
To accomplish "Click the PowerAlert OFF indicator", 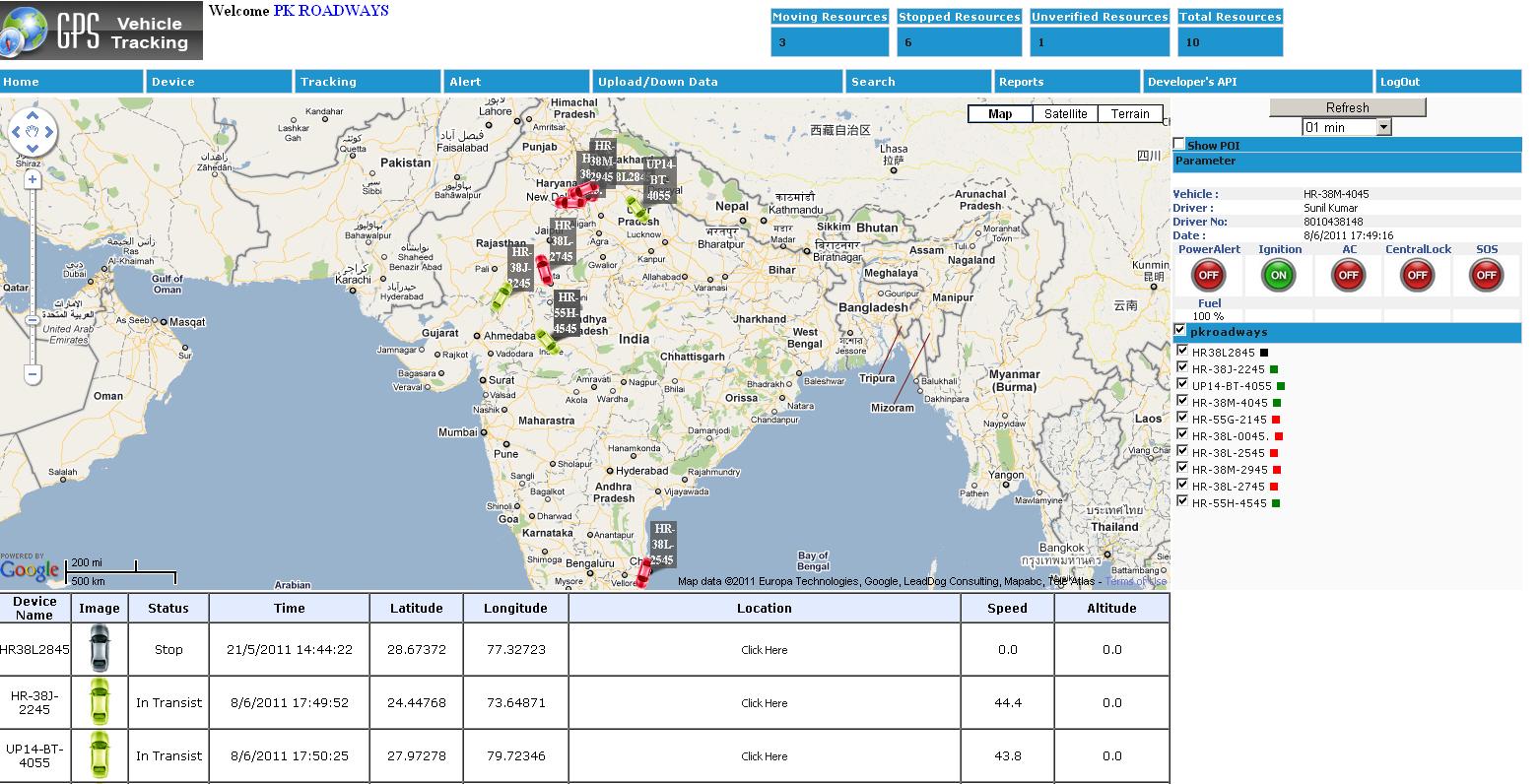I will [1209, 276].
